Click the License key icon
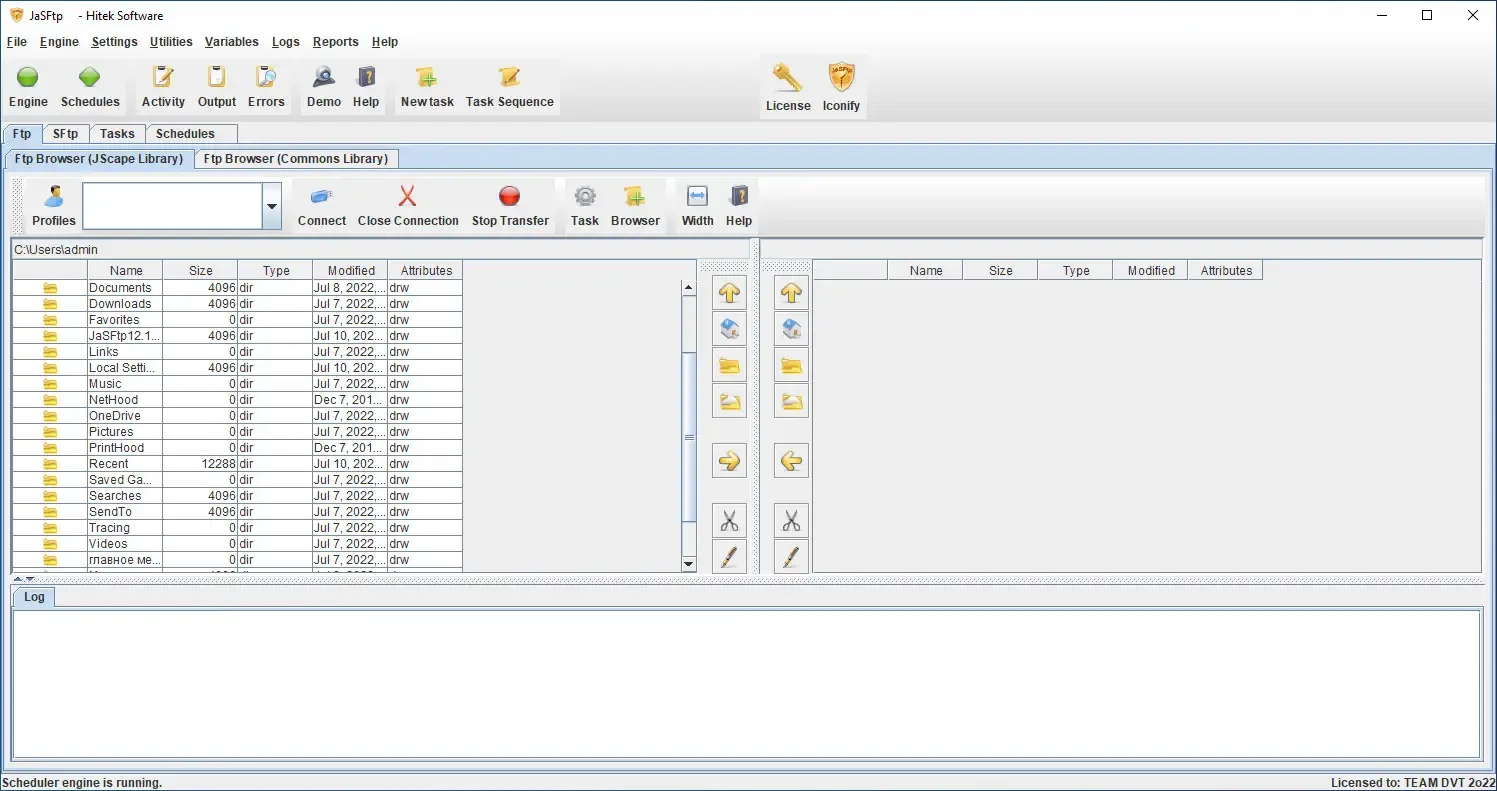This screenshot has width=1497, height=791. point(788,78)
